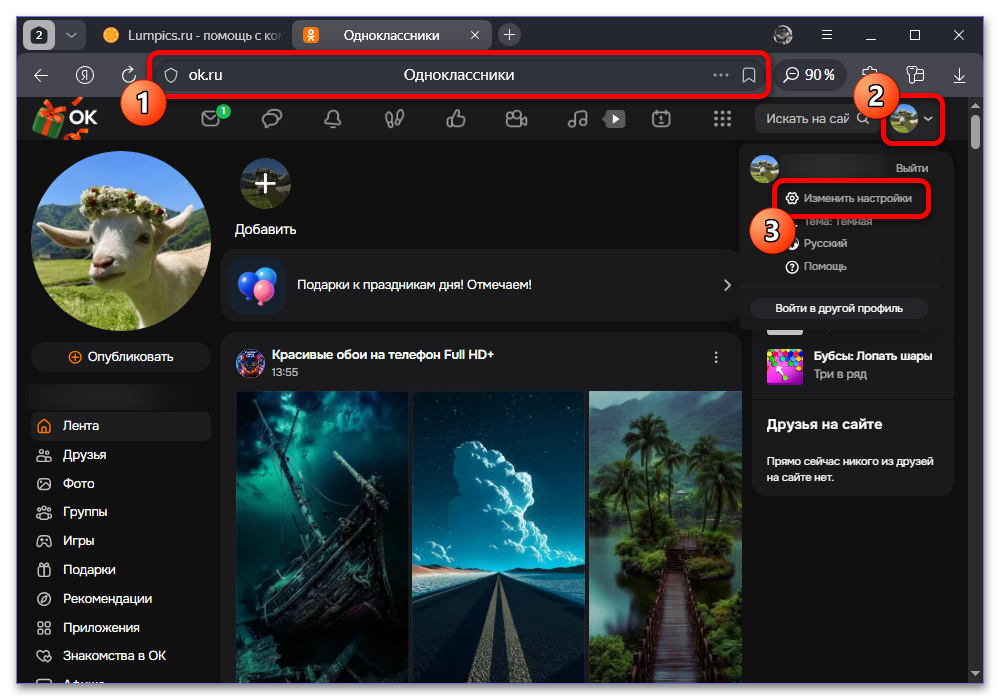Open the address bar three-dot options
Viewport: 1000px width, 700px height.
pyautogui.click(x=721, y=75)
